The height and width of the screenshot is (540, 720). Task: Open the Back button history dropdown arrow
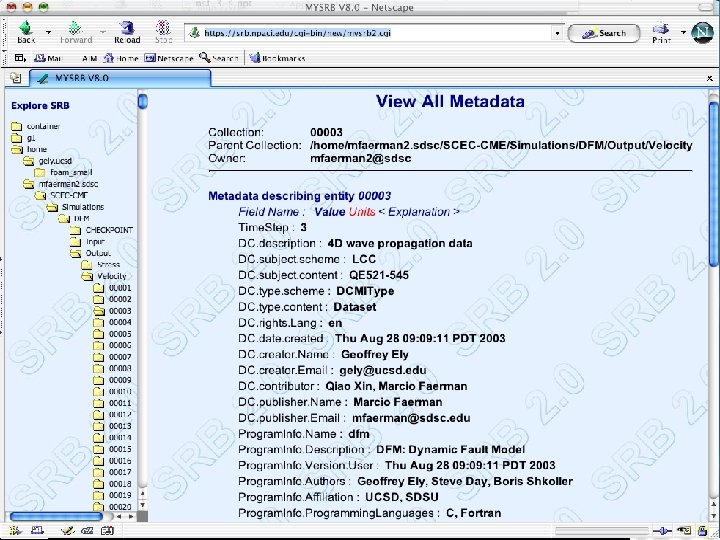click(48, 32)
